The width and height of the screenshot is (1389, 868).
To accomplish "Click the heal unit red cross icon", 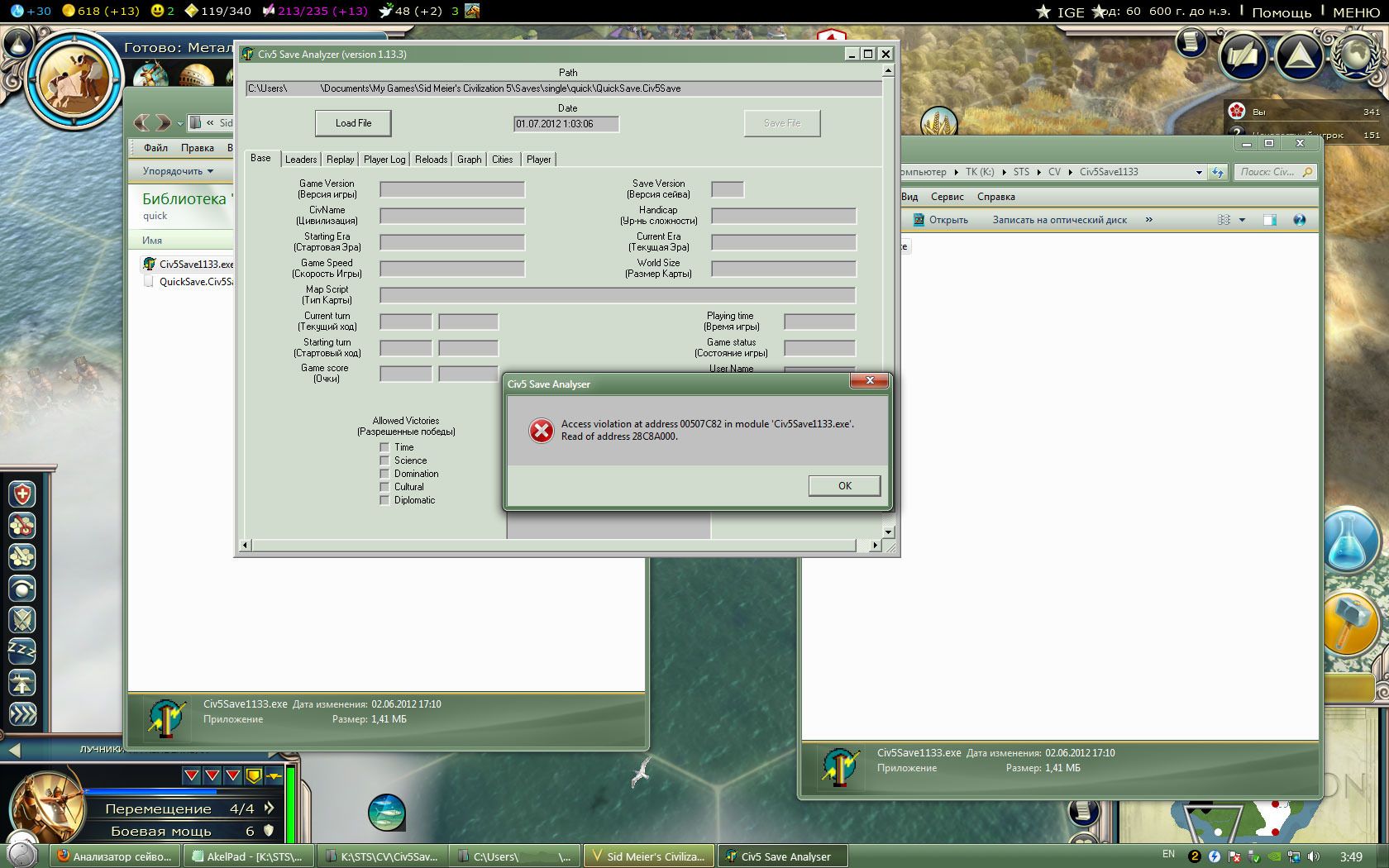I will point(22,494).
